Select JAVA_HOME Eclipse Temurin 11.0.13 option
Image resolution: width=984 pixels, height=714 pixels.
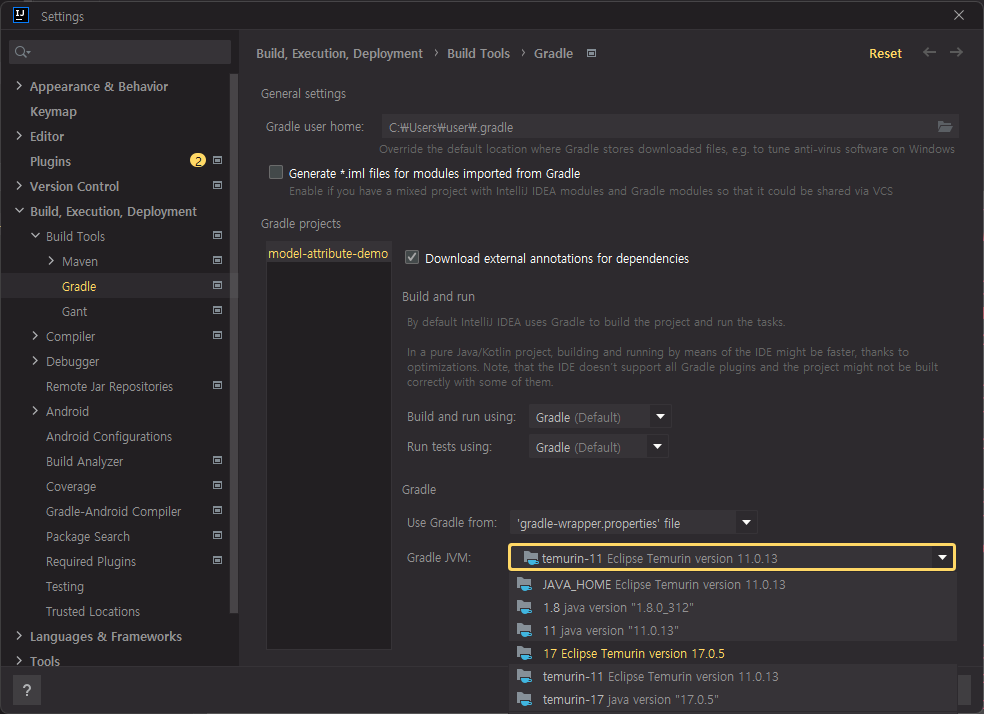733,584
